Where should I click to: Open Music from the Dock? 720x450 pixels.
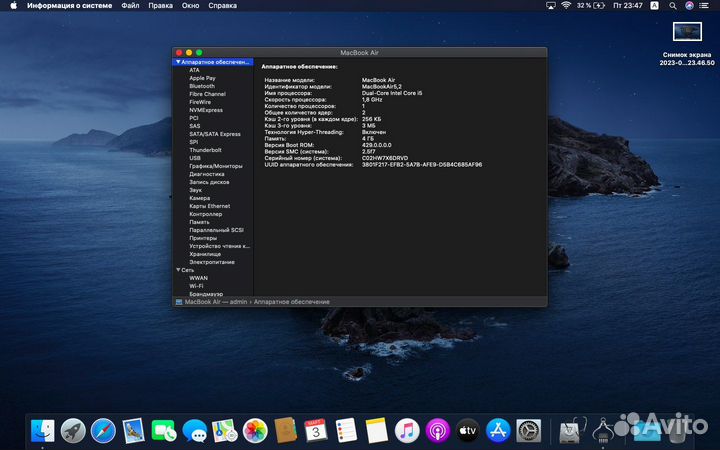coord(407,431)
